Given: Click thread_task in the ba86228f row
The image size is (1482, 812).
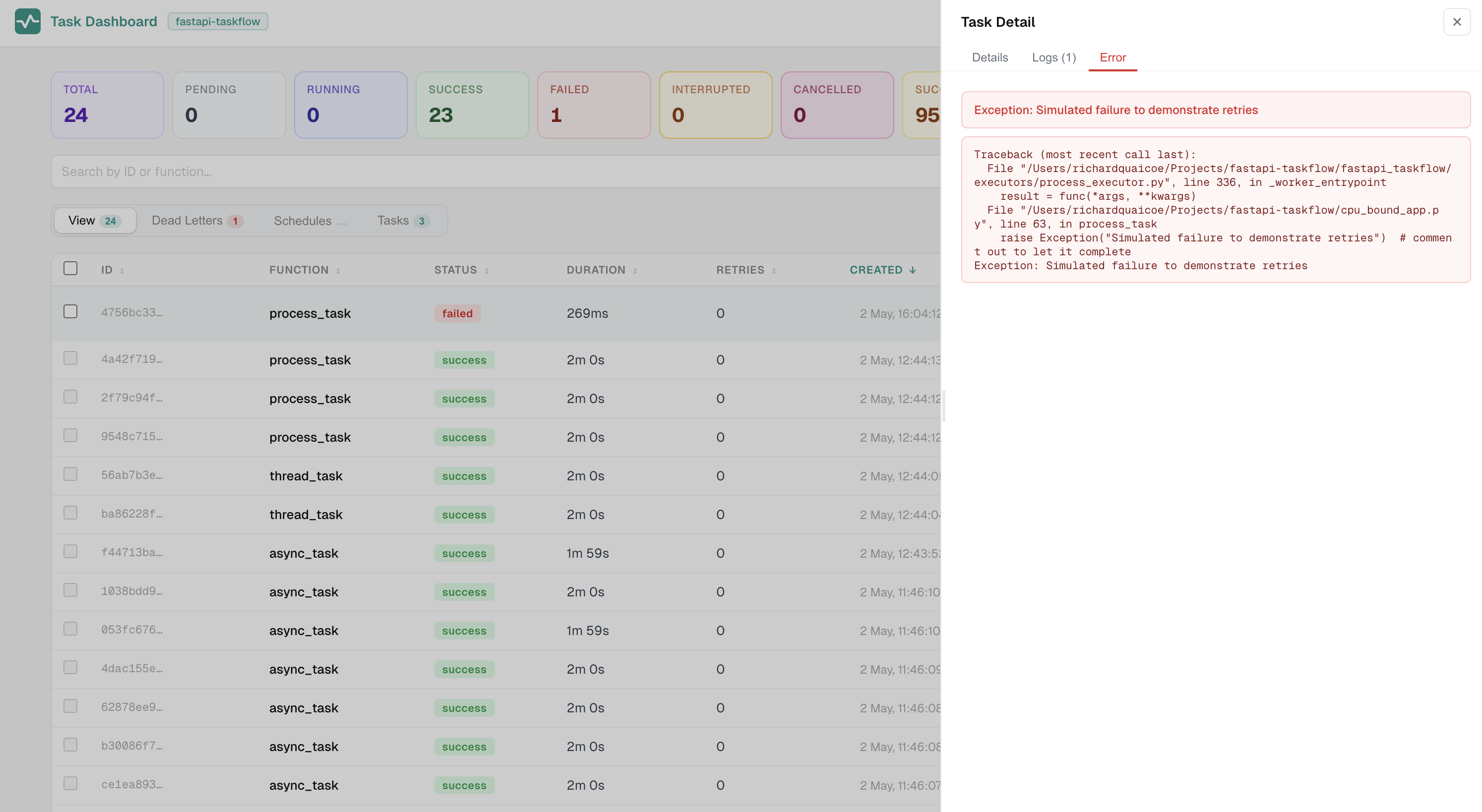Looking at the screenshot, I should click(306, 515).
